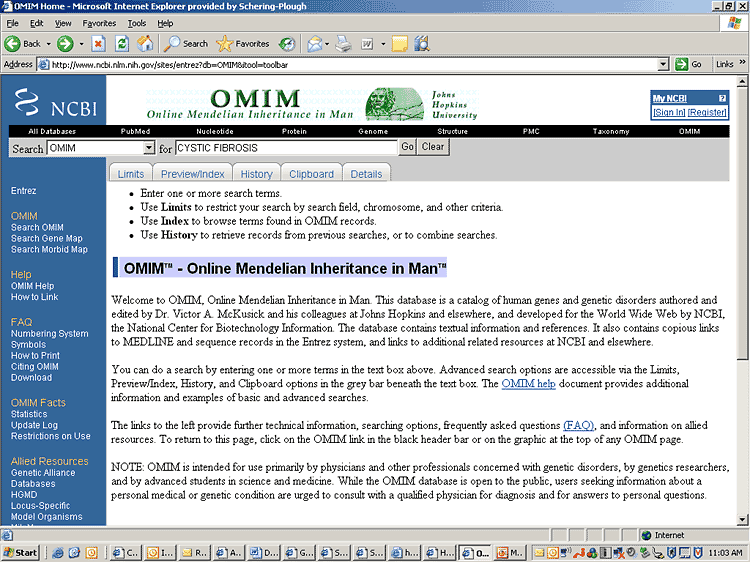
Task: Switch to the History tab
Action: [x=256, y=174]
